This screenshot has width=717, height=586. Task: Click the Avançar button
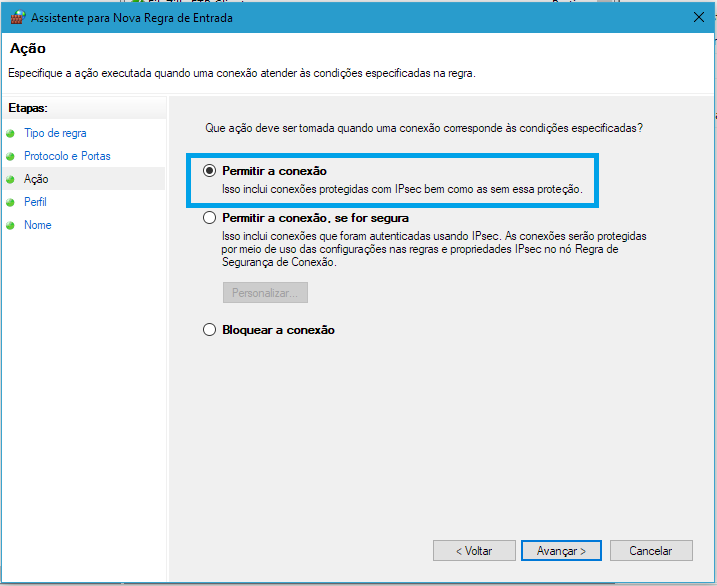[x=561, y=551]
